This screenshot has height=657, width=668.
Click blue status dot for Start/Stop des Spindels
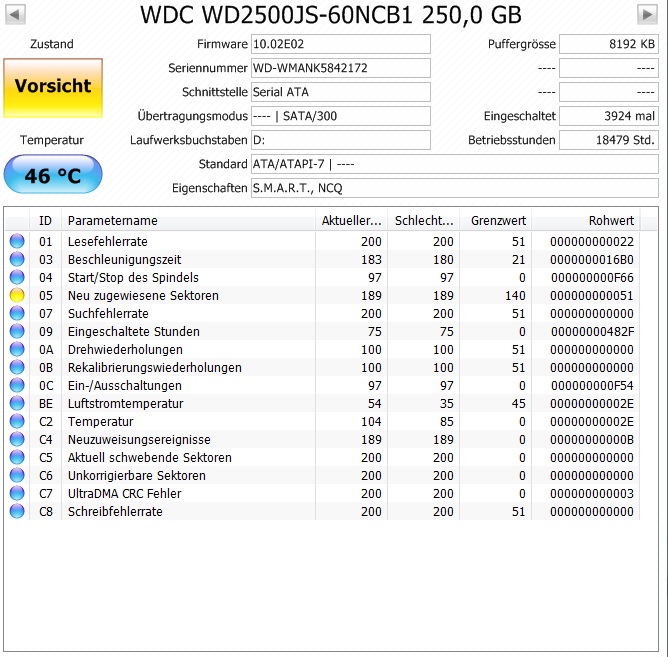click(17, 277)
